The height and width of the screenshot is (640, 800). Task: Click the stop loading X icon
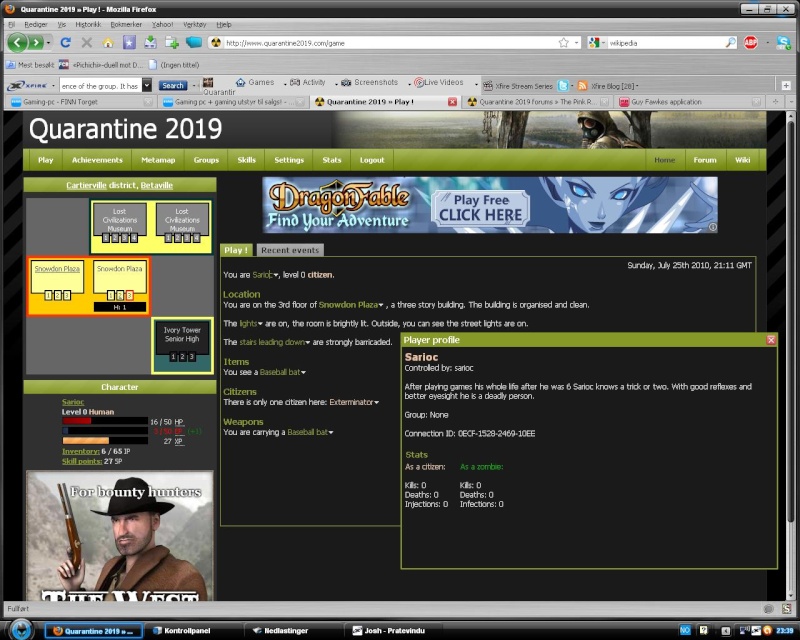tap(87, 43)
